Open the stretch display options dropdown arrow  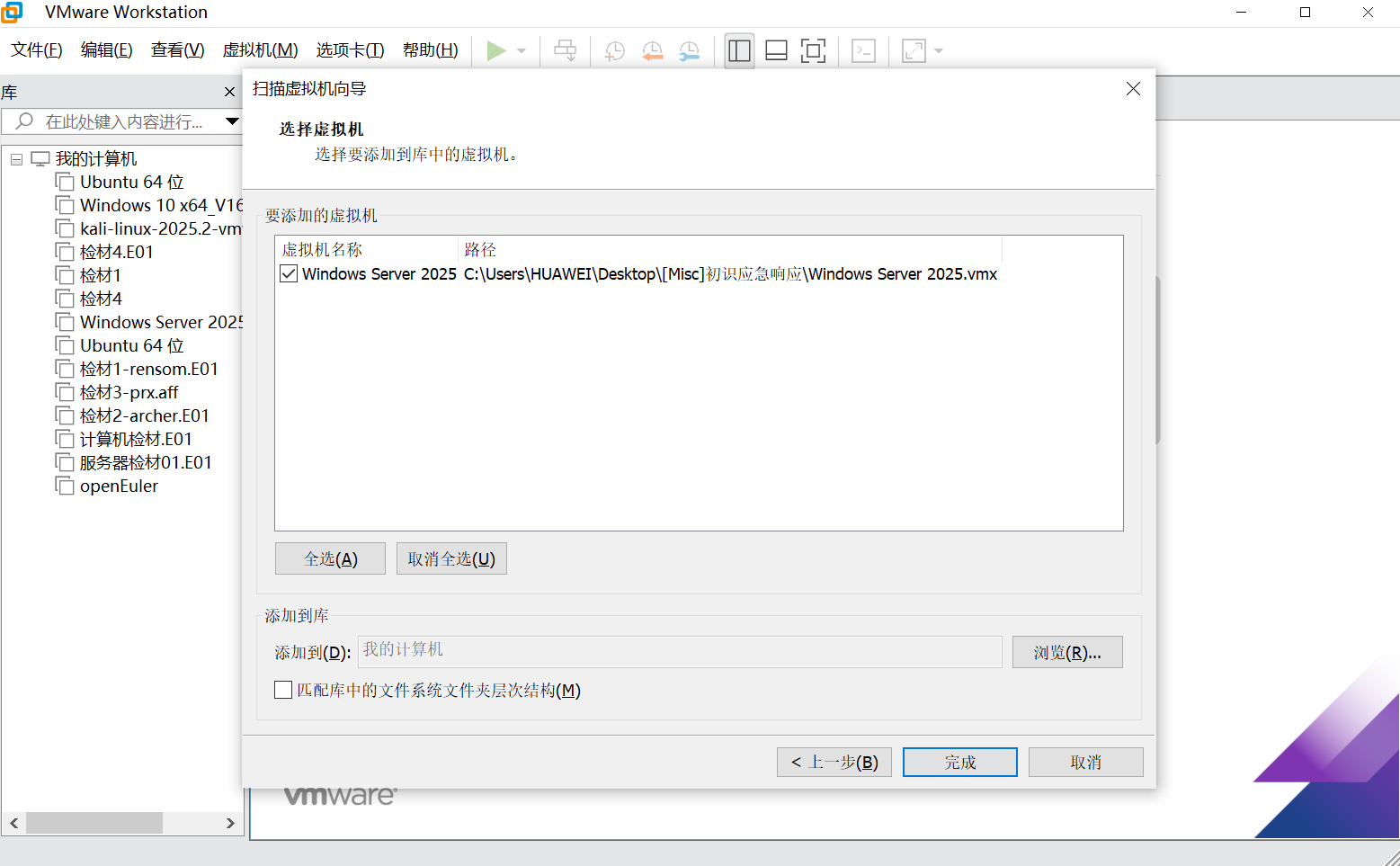tap(939, 51)
